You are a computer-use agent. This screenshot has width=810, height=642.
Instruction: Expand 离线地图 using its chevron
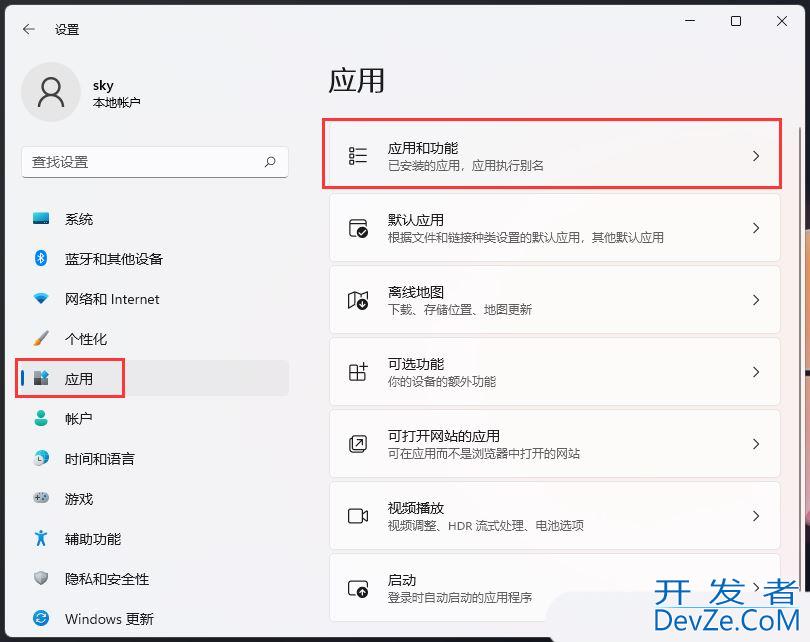(x=756, y=300)
